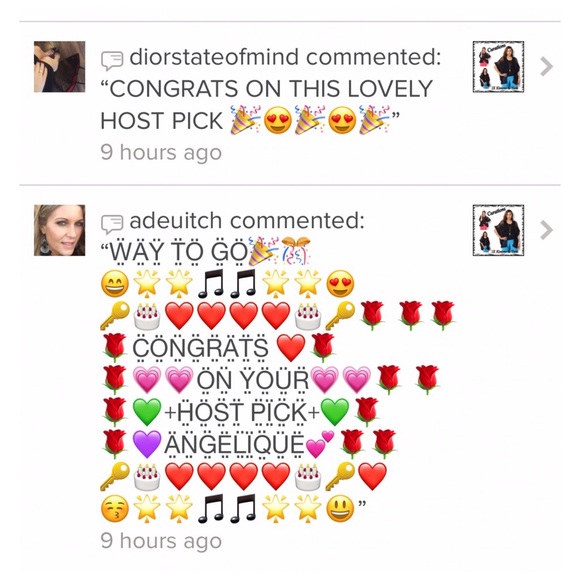This screenshot has height=580, width=580.
Task: Open adeuitch's profile picture
Action: [60, 230]
